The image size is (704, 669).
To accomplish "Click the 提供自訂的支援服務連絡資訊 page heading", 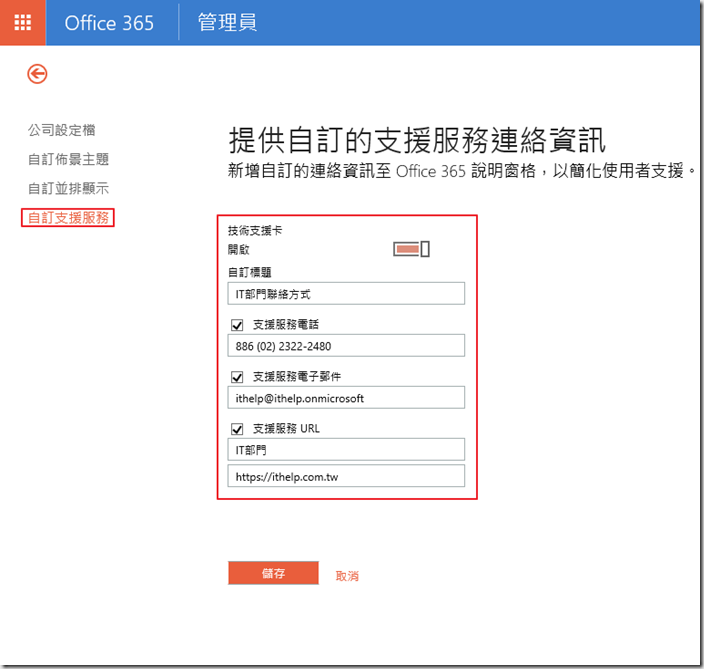I will 418,139.
